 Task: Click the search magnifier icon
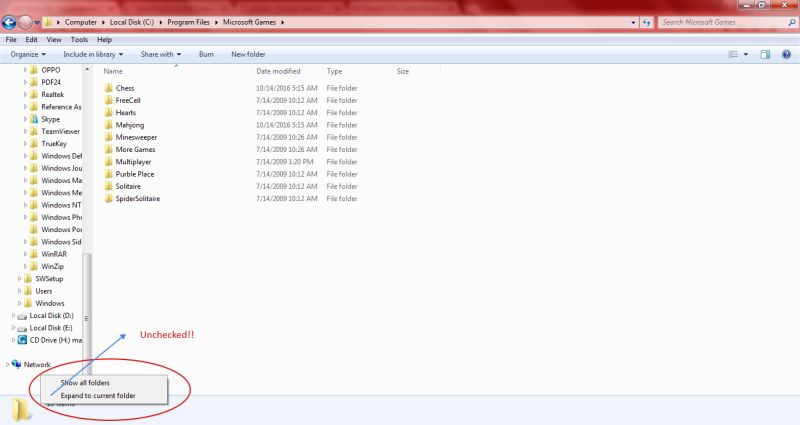point(791,22)
